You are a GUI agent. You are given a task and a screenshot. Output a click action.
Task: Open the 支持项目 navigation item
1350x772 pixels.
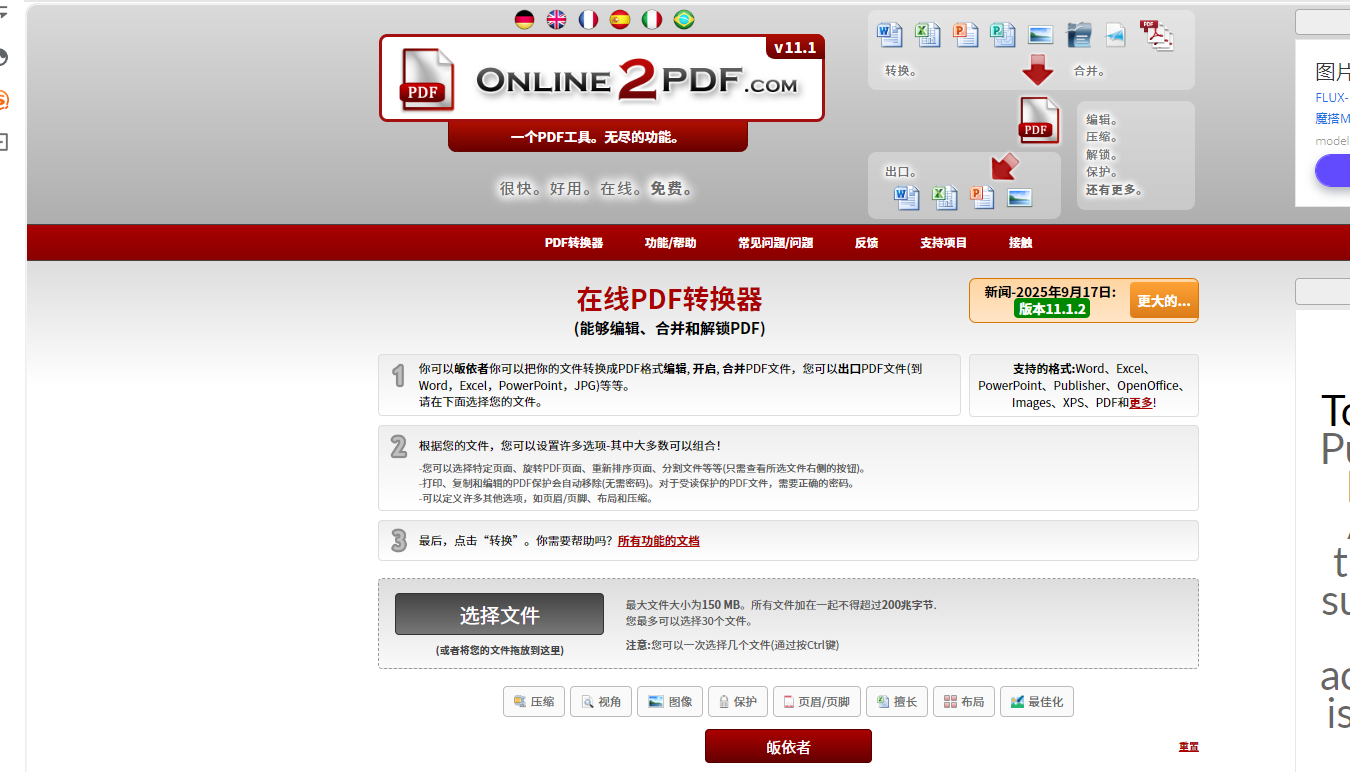(x=943, y=243)
